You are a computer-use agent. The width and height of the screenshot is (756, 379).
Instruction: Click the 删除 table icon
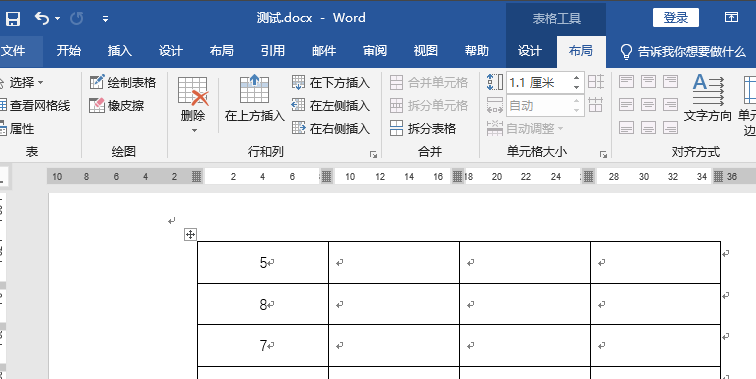pyautogui.click(x=193, y=92)
